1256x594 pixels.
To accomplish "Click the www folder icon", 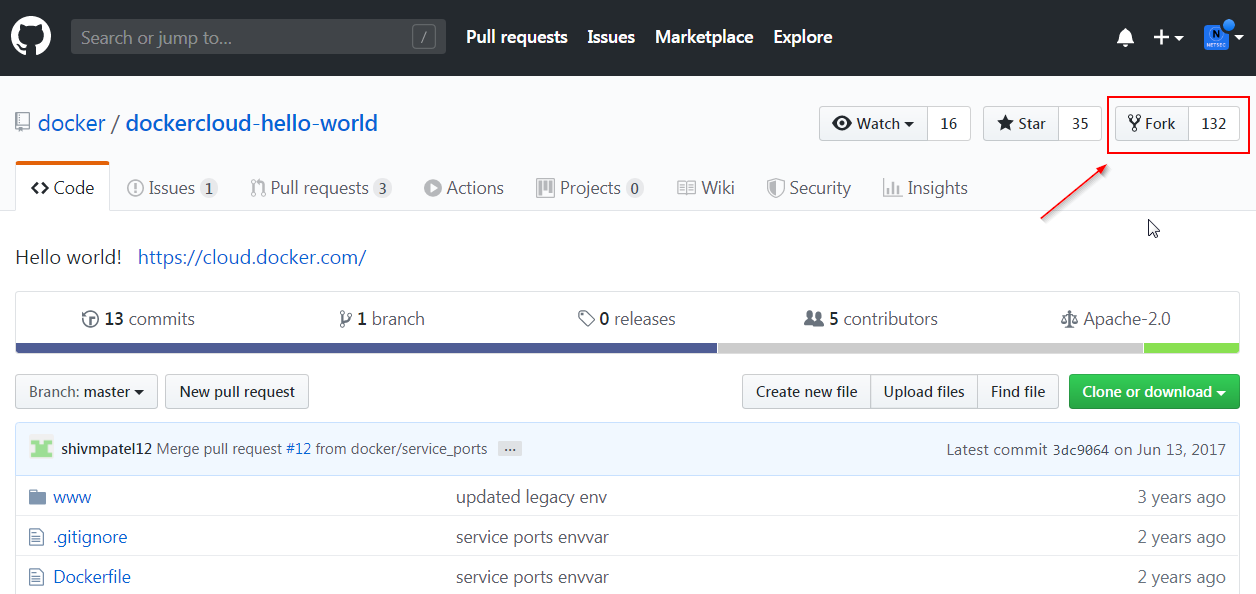I will [38, 497].
